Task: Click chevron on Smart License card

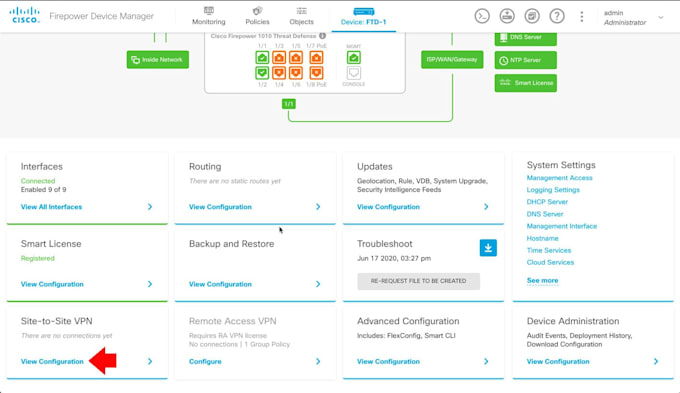Action: [150, 284]
